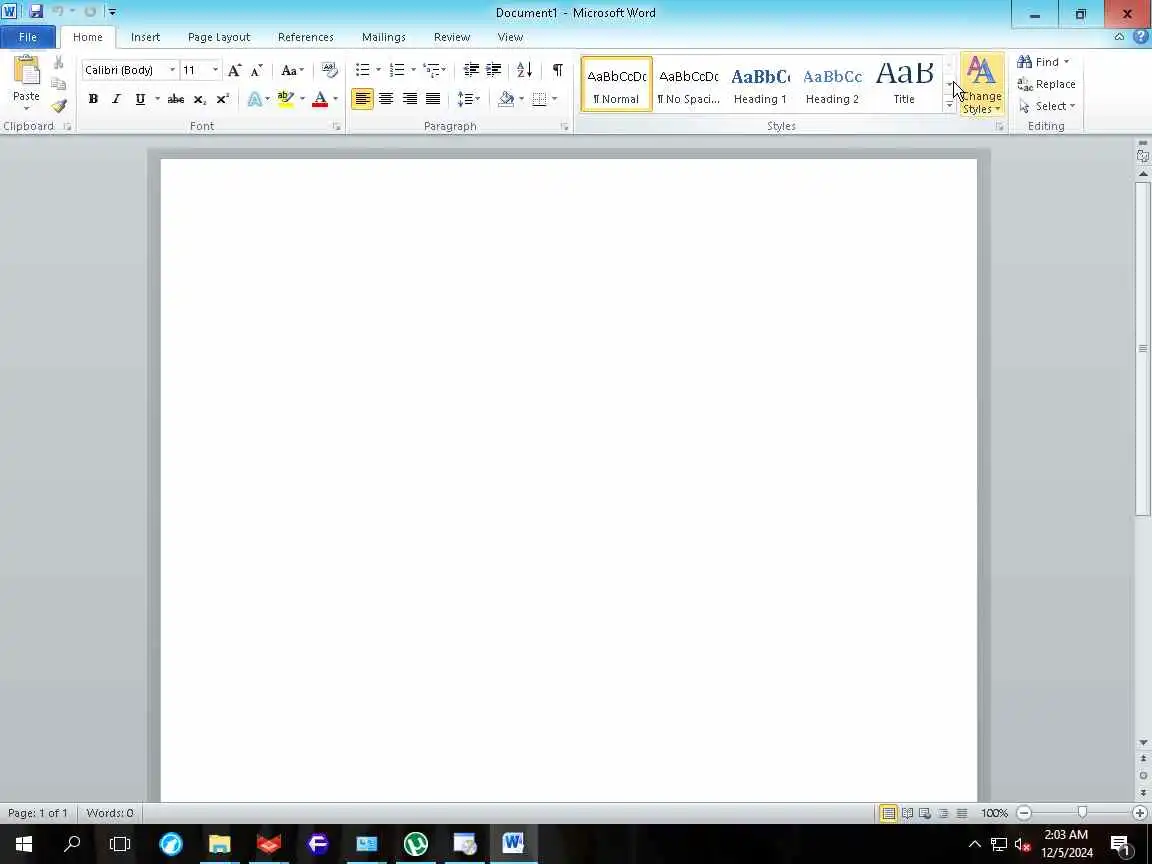Click the Copy icon in Clipboard group
The width and height of the screenshot is (1152, 864).
click(59, 84)
